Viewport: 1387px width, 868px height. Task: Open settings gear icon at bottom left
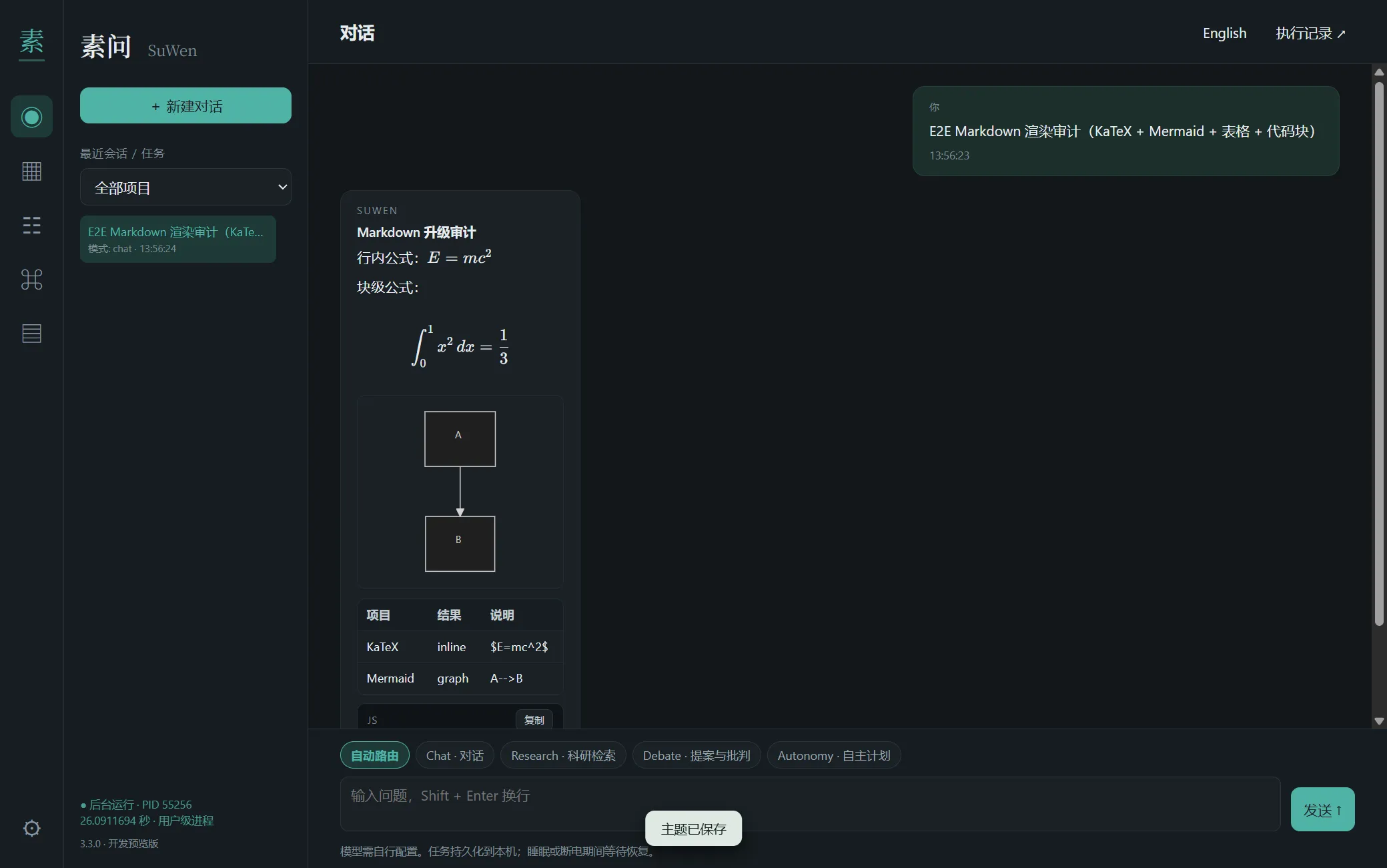tap(31, 829)
